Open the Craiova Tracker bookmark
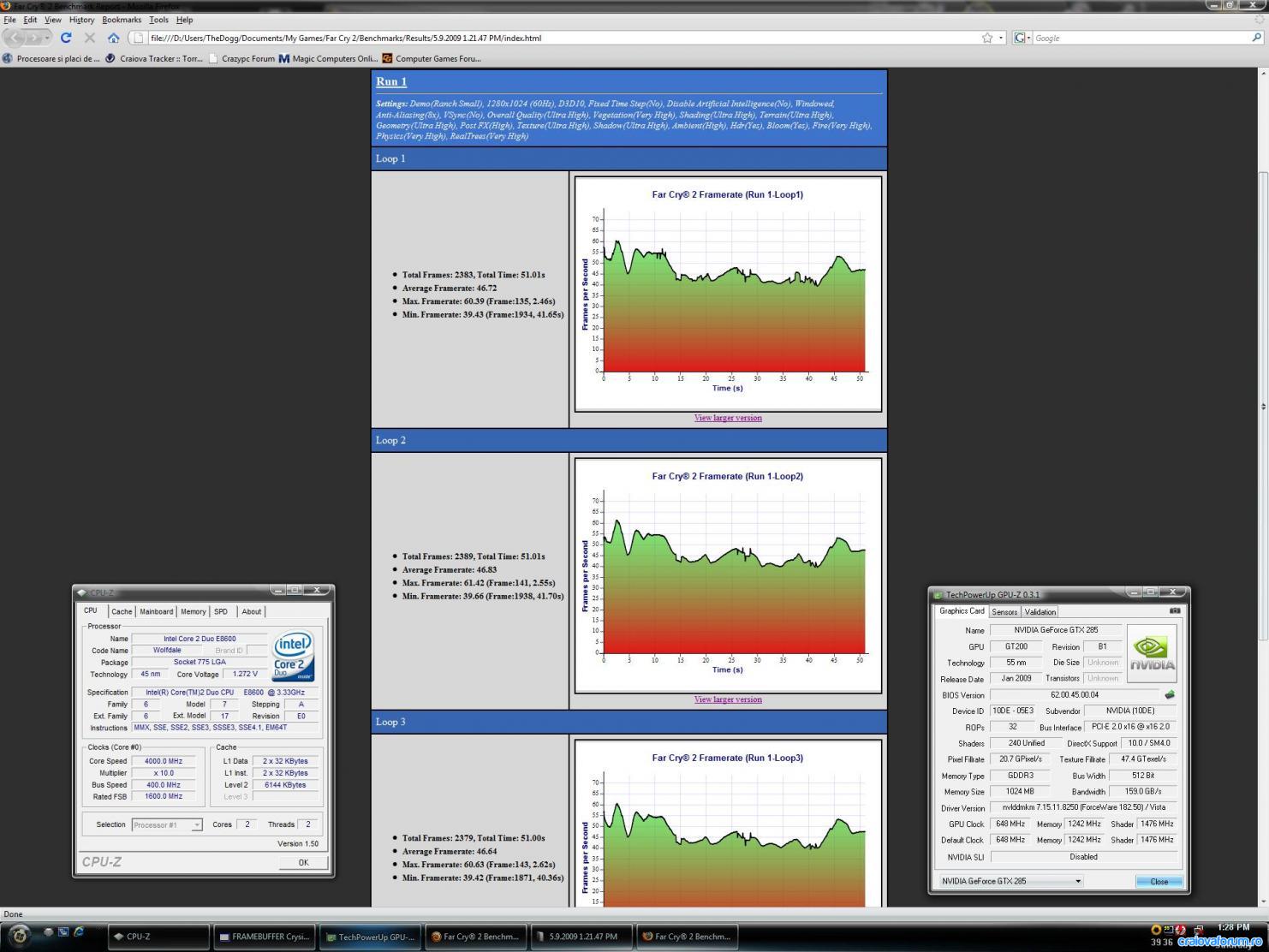The image size is (1269, 952). pyautogui.click(x=154, y=58)
